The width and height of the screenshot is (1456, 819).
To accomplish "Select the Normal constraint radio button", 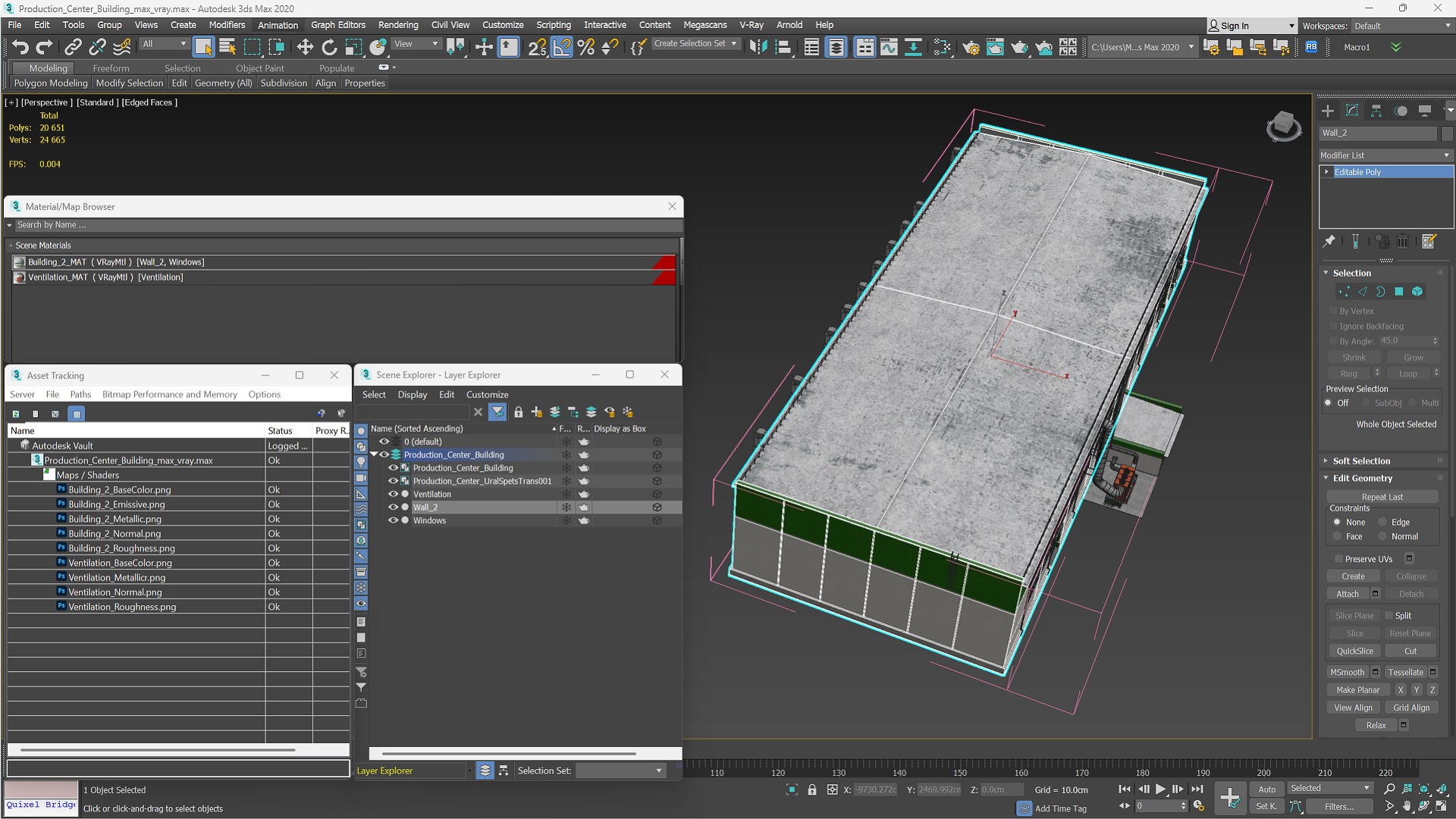I will click(1382, 537).
